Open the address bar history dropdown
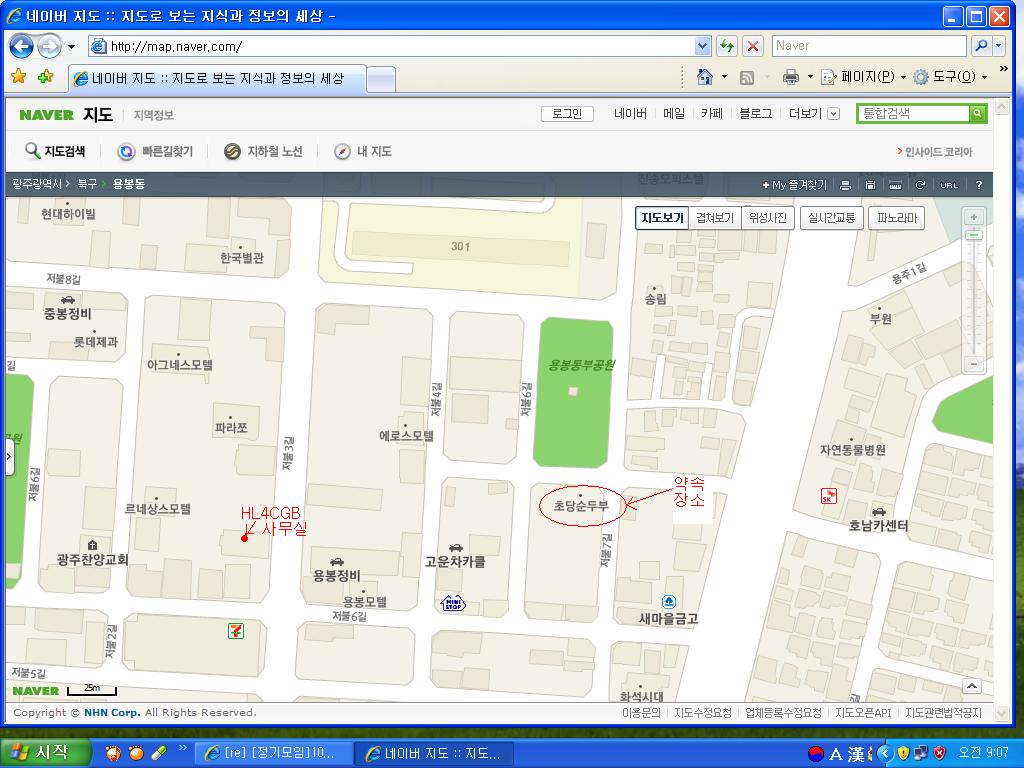The width and height of the screenshot is (1024, 768). point(703,46)
